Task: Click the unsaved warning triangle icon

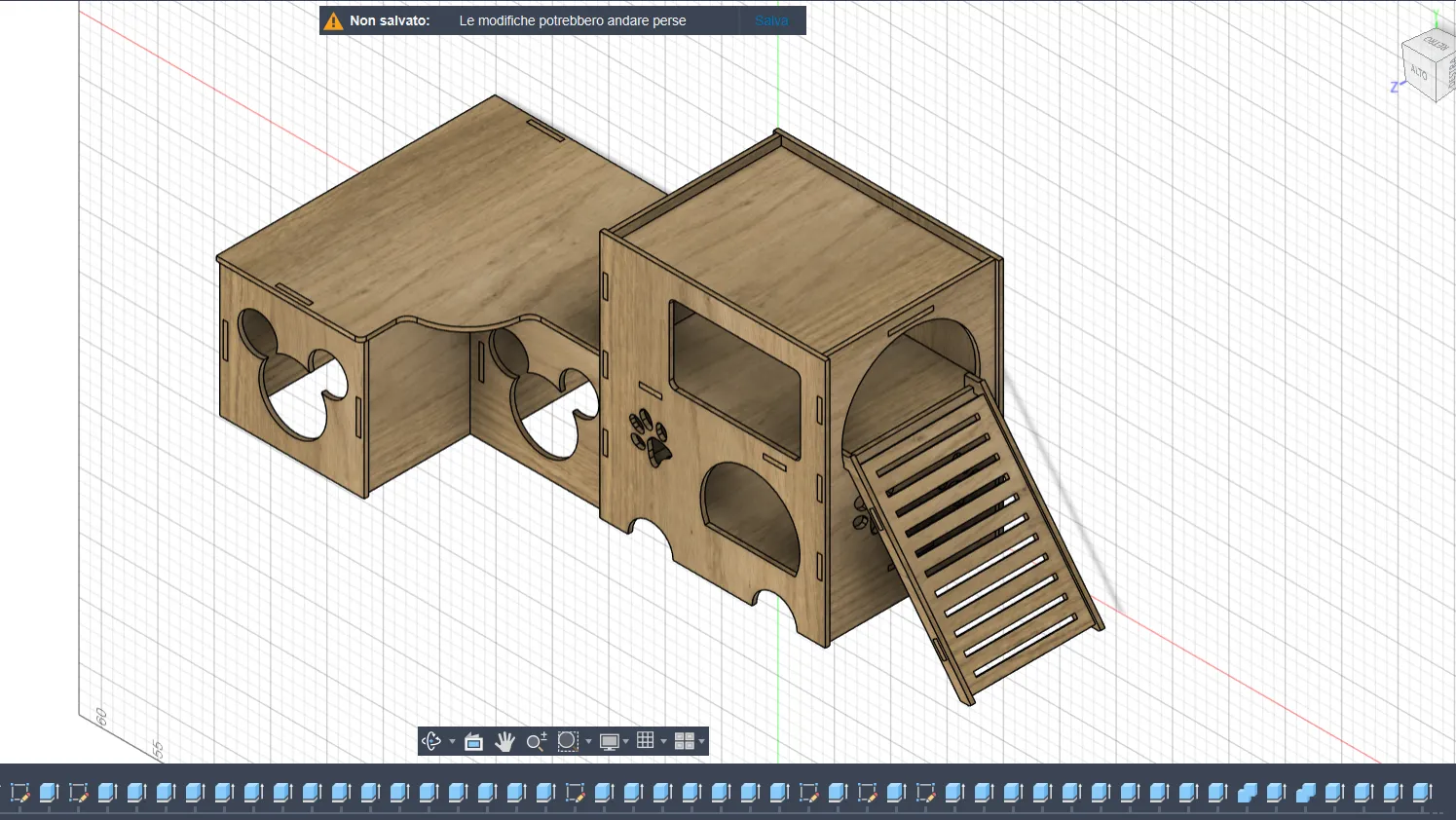Action: click(x=334, y=20)
